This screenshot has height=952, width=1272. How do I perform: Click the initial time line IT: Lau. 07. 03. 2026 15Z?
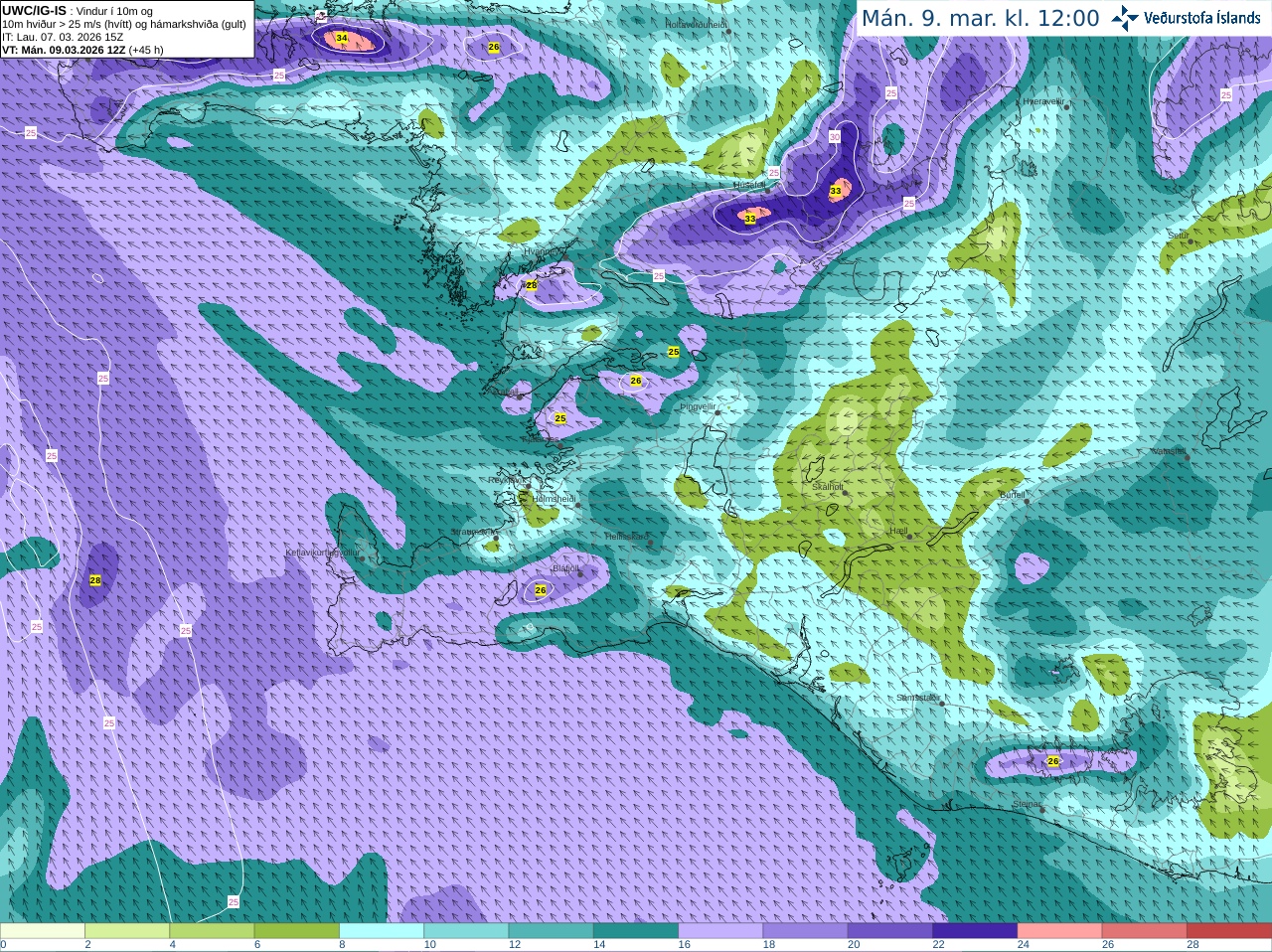(63, 37)
